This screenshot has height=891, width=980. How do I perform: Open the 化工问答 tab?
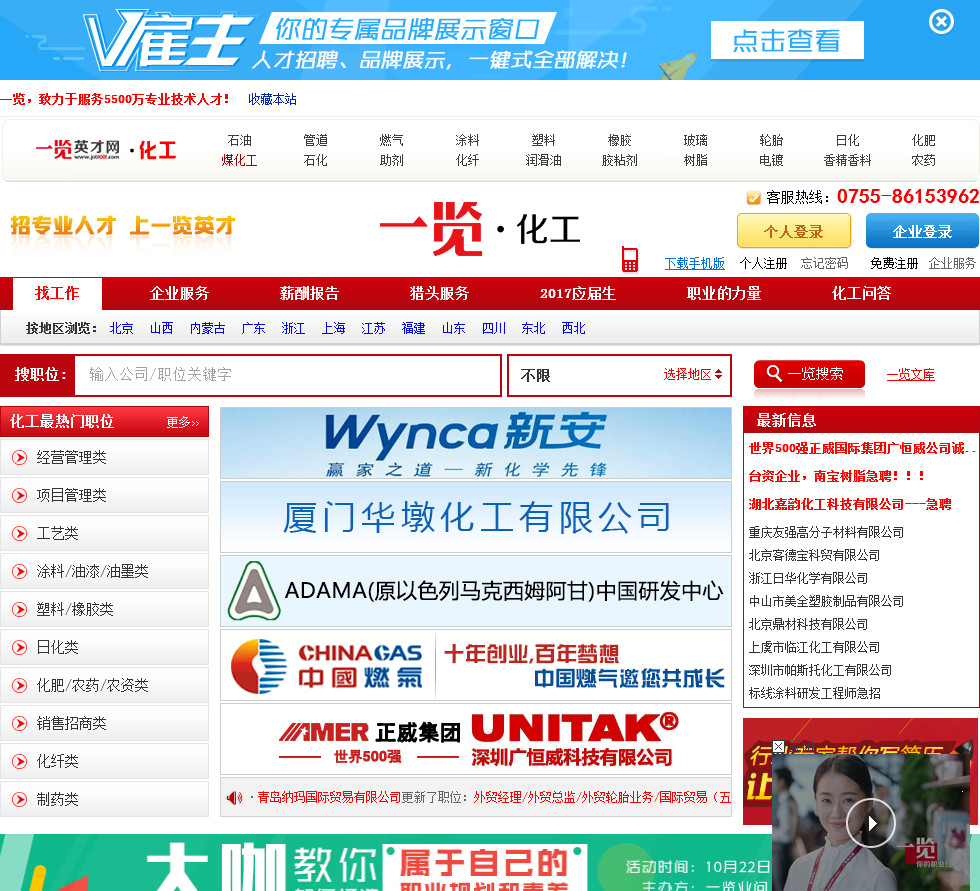pos(861,294)
